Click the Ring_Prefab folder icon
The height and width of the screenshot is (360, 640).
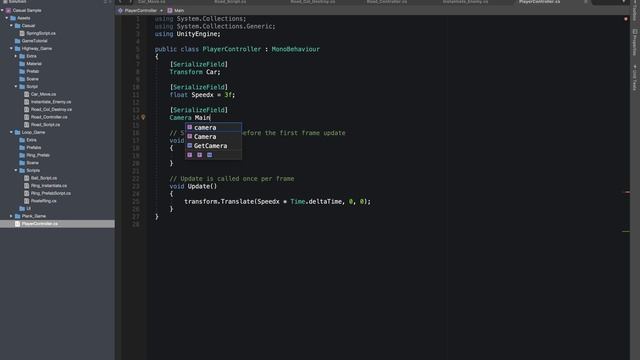tap(22, 155)
